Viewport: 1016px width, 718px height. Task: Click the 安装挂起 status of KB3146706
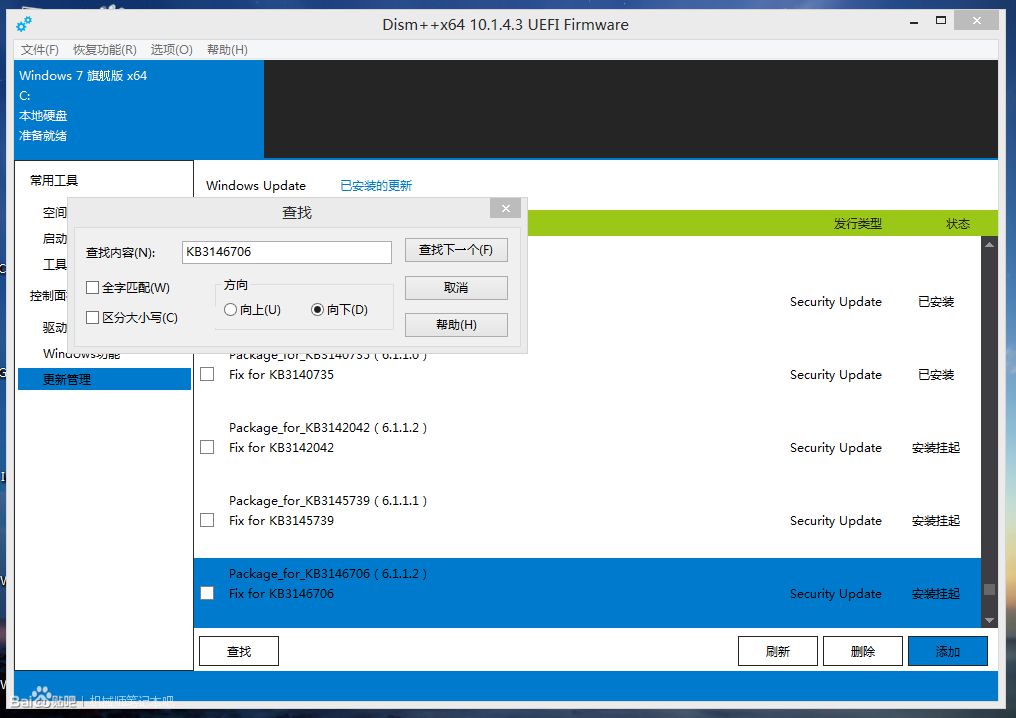(936, 594)
